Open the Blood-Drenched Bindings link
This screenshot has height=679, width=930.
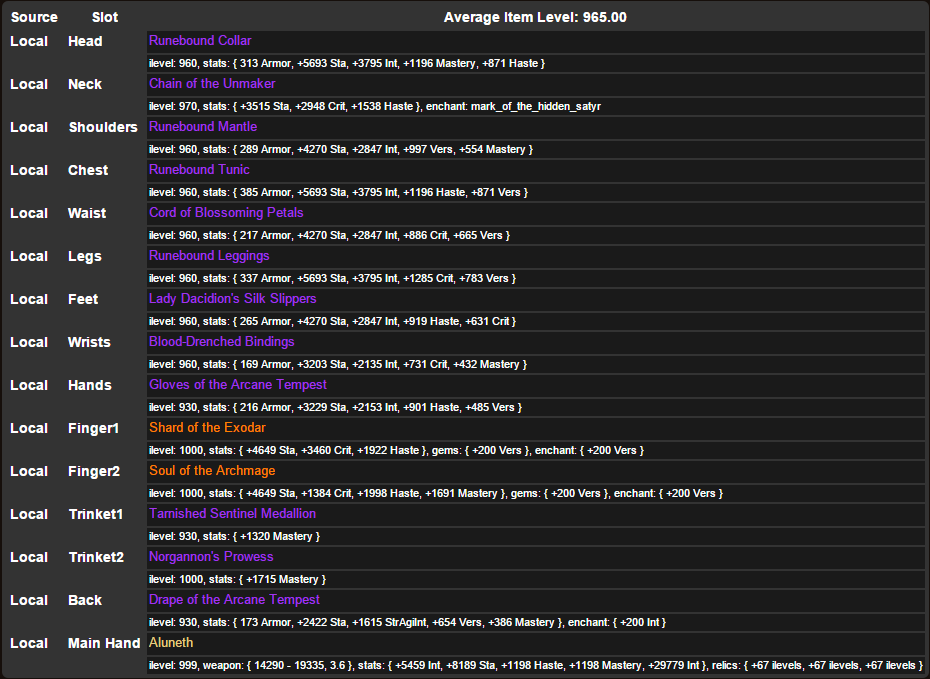click(221, 342)
